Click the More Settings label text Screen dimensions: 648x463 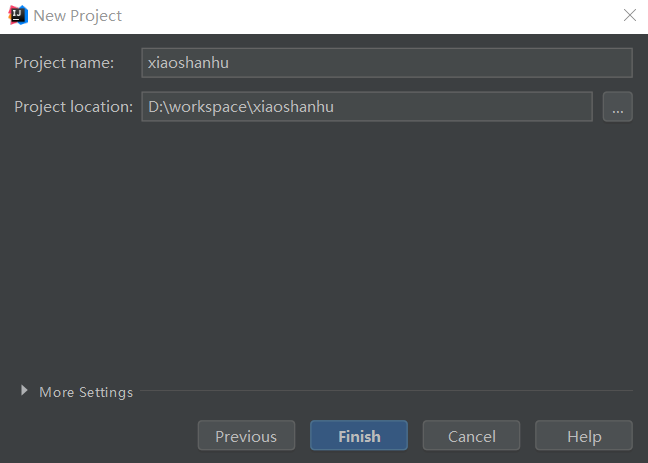[x=85, y=392]
